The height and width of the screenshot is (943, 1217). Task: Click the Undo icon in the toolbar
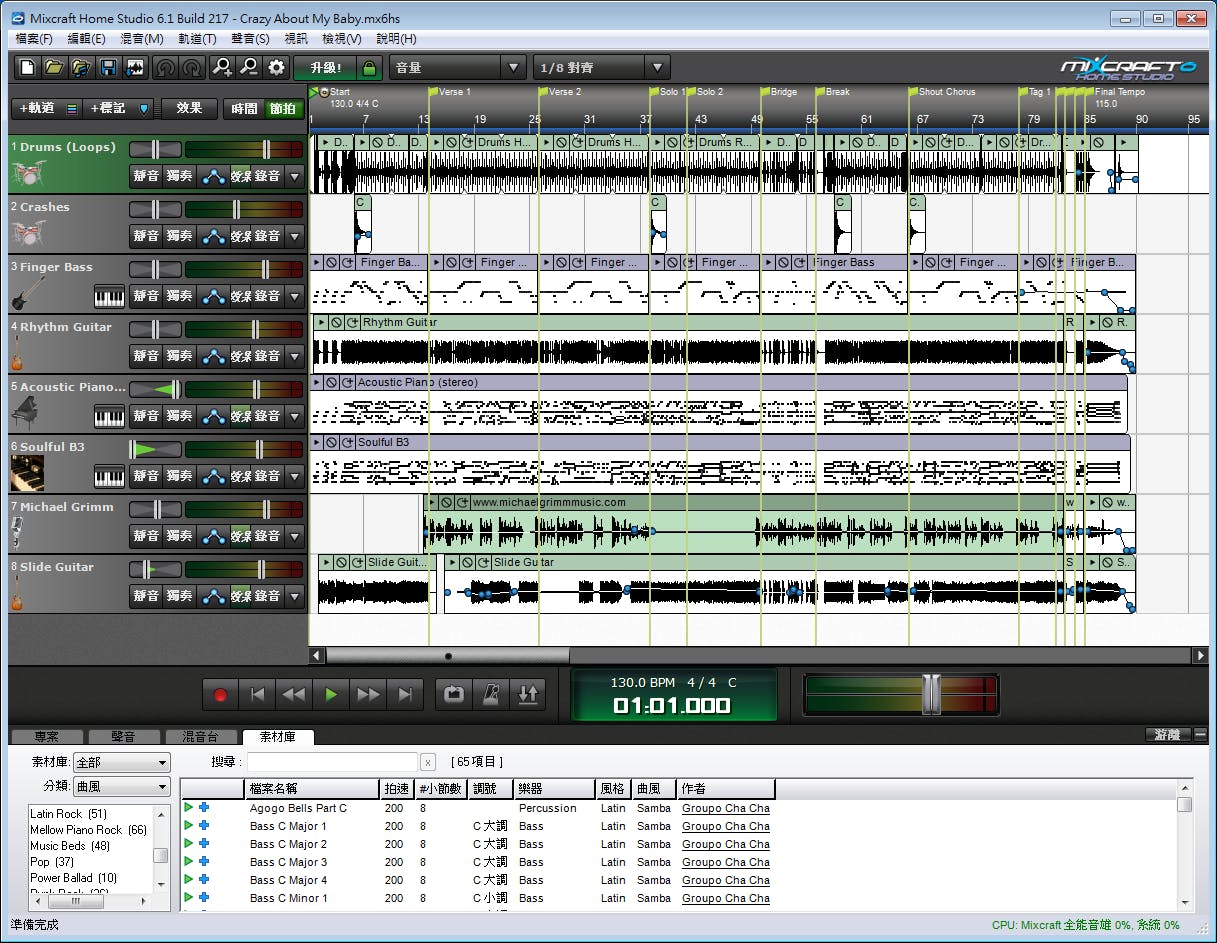coord(165,68)
